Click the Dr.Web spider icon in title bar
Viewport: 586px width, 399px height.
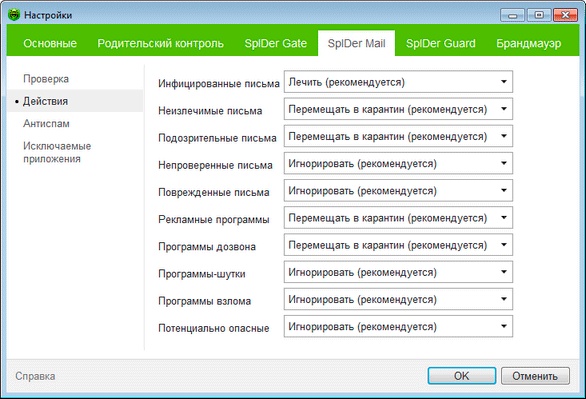click(x=14, y=15)
